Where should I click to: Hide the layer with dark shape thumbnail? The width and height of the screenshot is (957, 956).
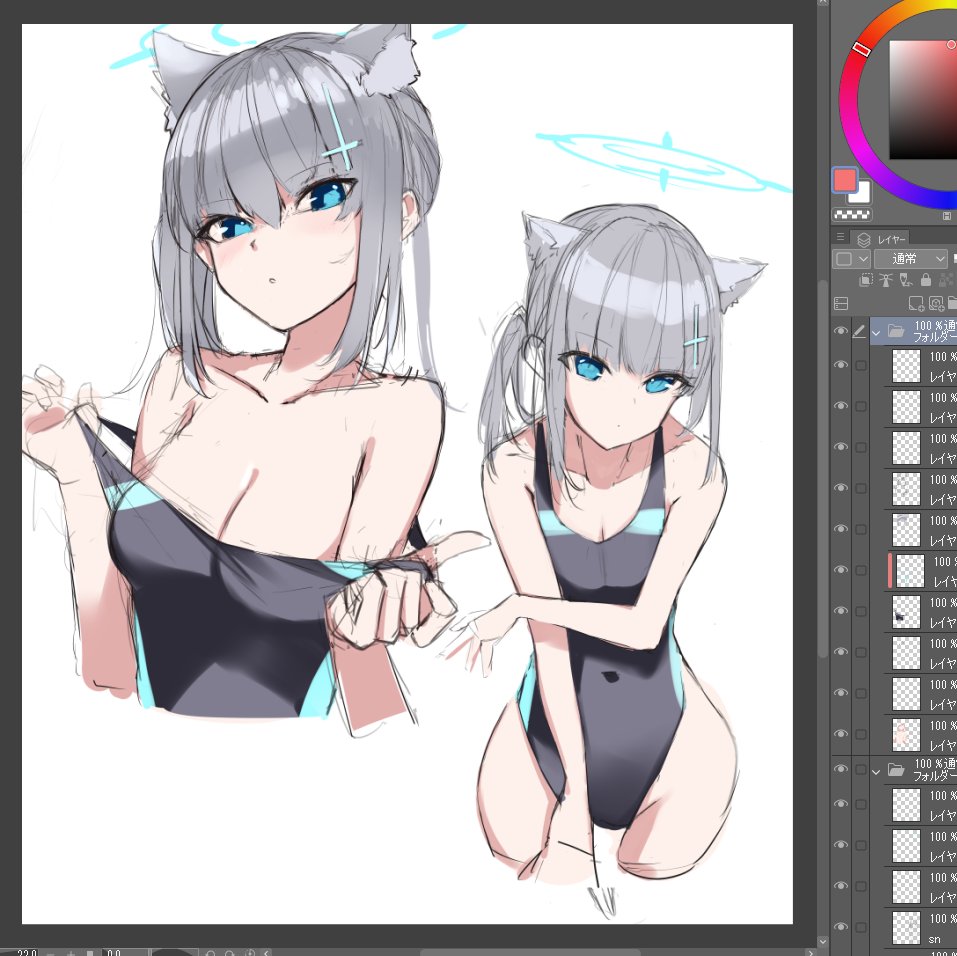point(840,610)
